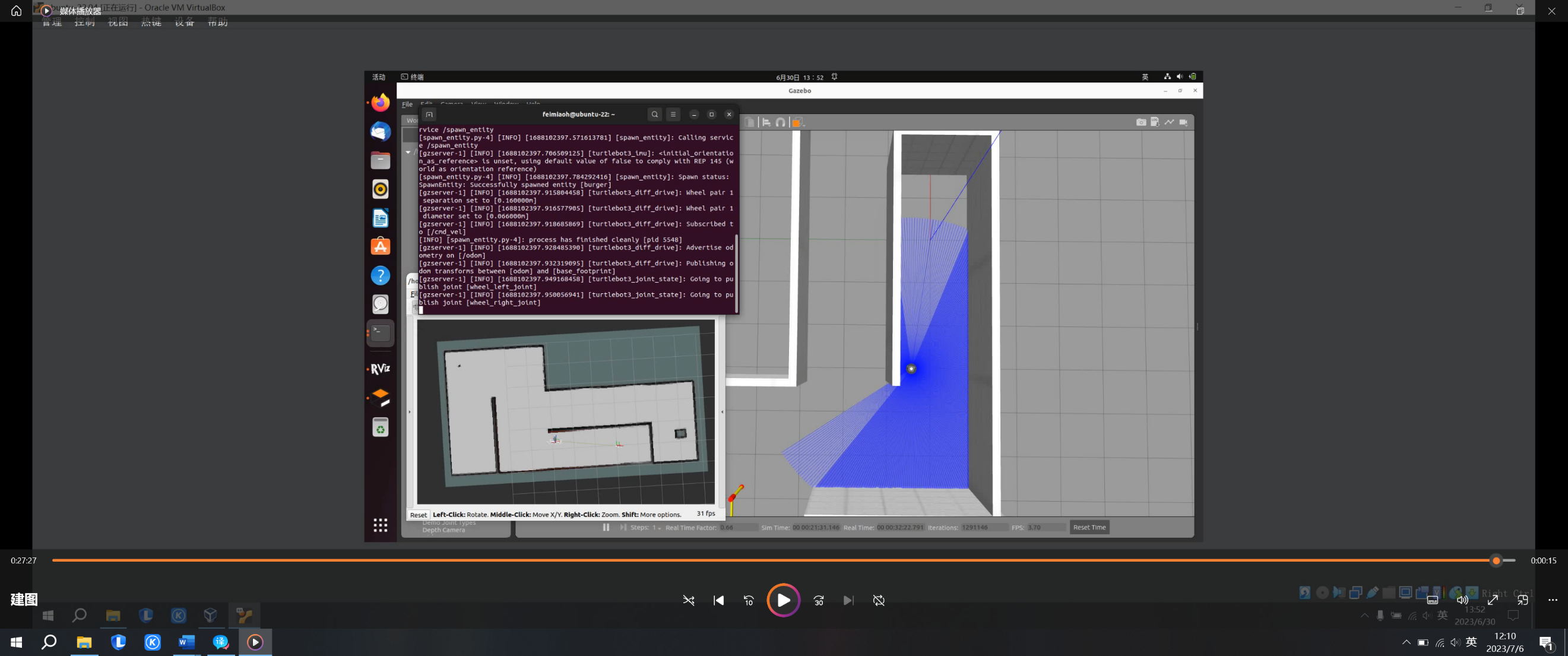Open Gazebo File menu
Image resolution: width=1568 pixels, height=656 pixels.
pyautogui.click(x=407, y=104)
